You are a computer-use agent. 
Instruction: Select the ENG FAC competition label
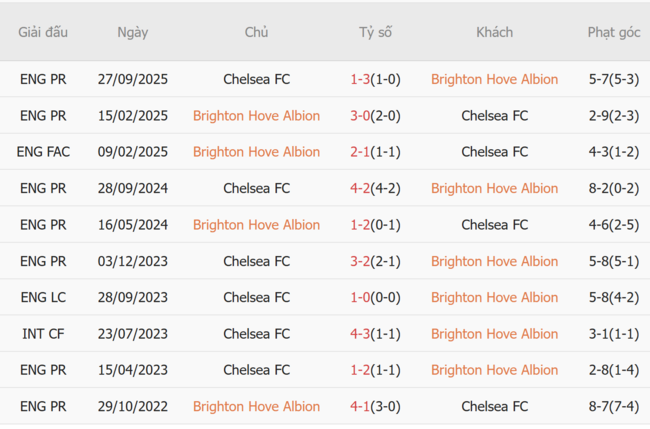pyautogui.click(x=43, y=152)
